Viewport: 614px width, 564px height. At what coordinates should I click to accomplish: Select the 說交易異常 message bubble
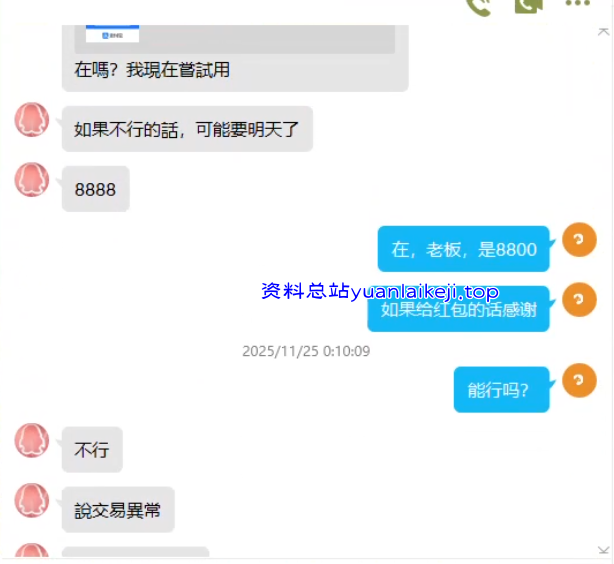pyautogui.click(x=118, y=510)
